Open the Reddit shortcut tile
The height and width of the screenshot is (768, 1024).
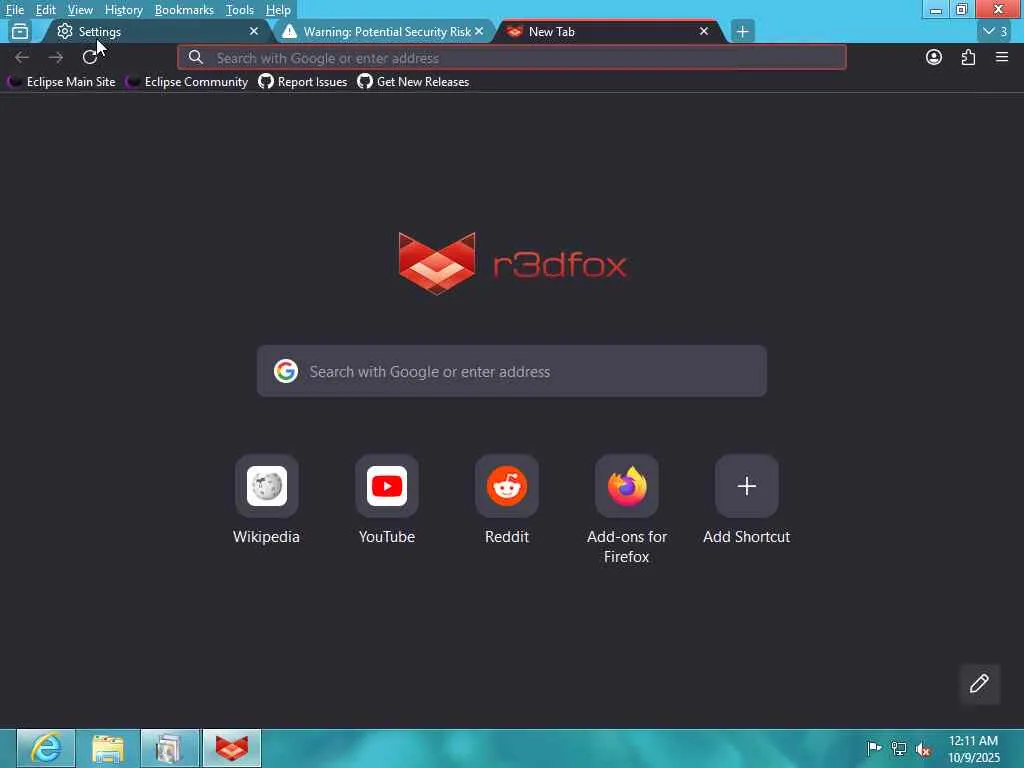coord(507,486)
